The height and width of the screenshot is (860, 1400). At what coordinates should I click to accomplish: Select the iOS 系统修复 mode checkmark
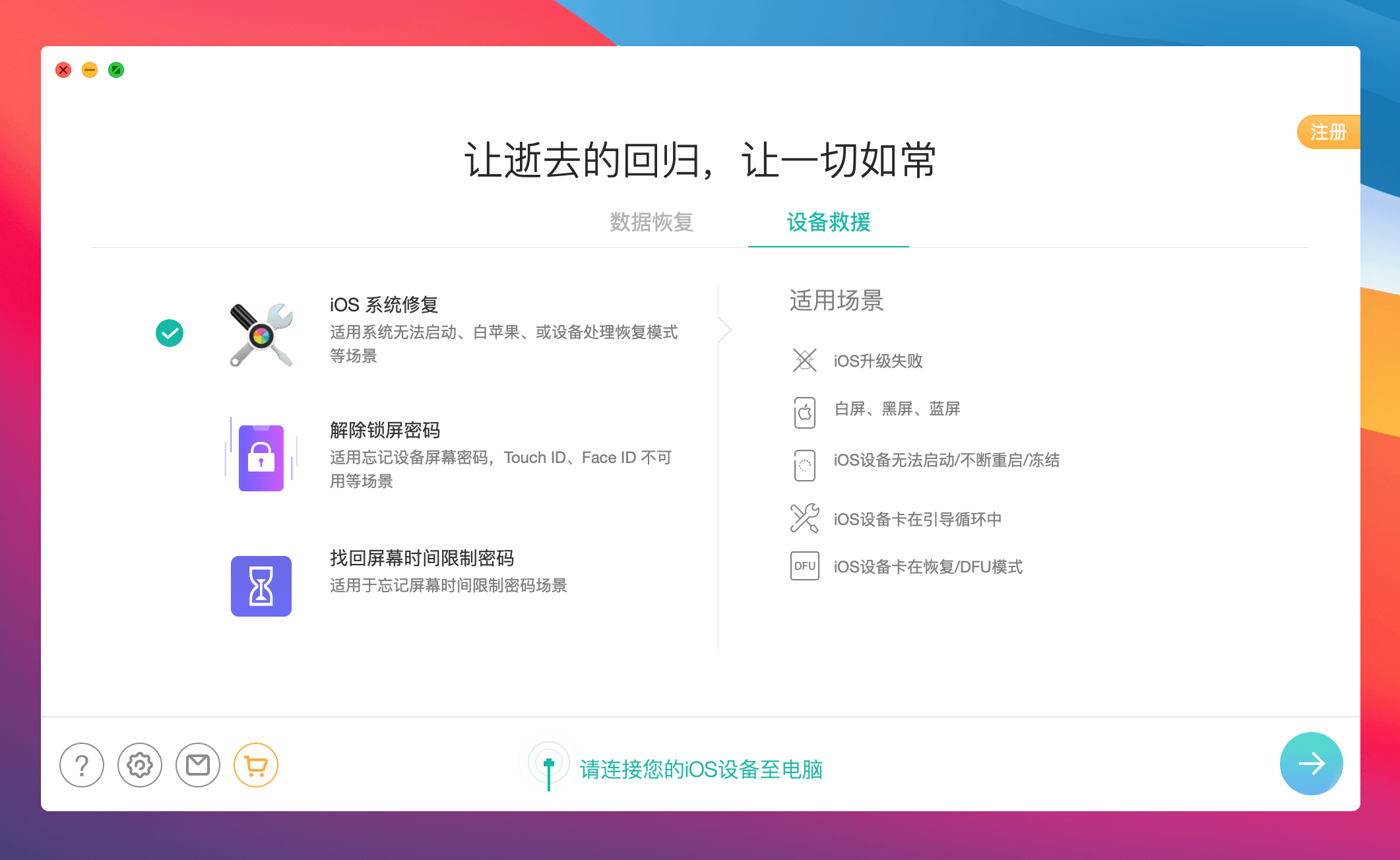[x=170, y=334]
